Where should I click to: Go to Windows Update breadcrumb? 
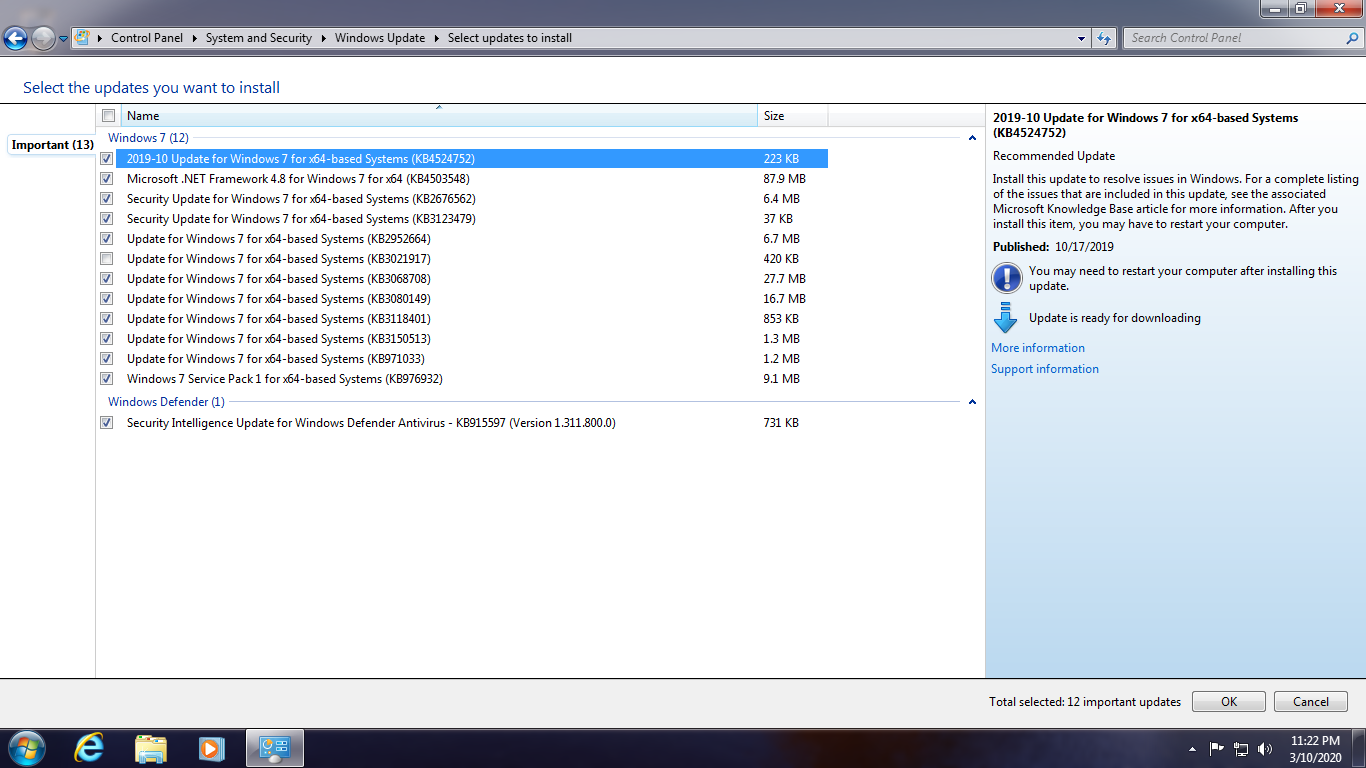pos(380,38)
